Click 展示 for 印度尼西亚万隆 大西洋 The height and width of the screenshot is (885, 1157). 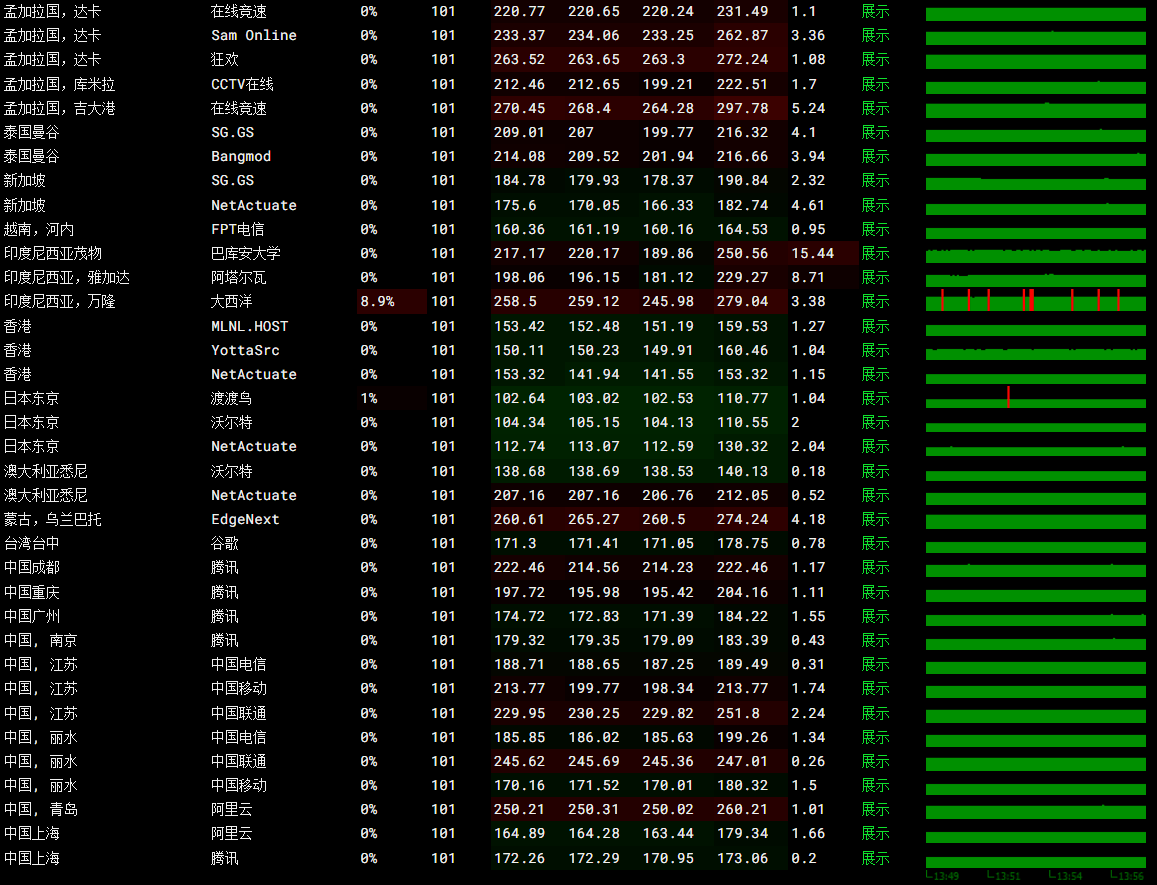coord(875,301)
